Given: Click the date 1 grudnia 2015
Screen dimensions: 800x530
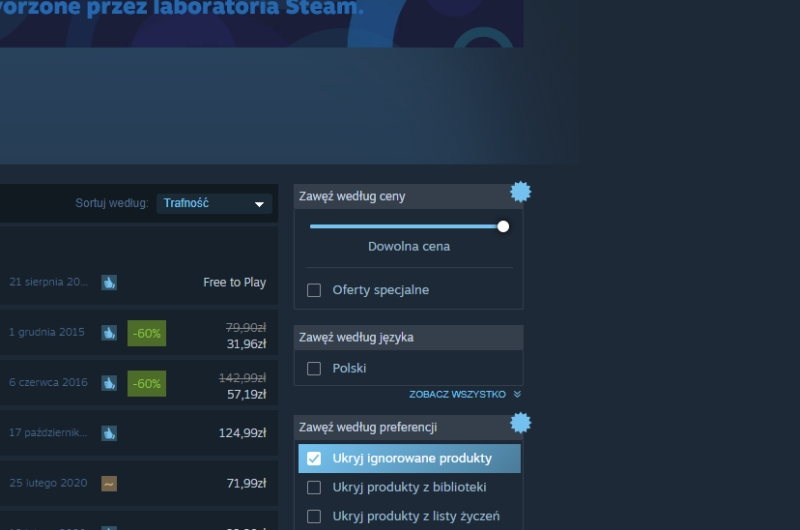Looking at the screenshot, I should pyautogui.click(x=46, y=332).
